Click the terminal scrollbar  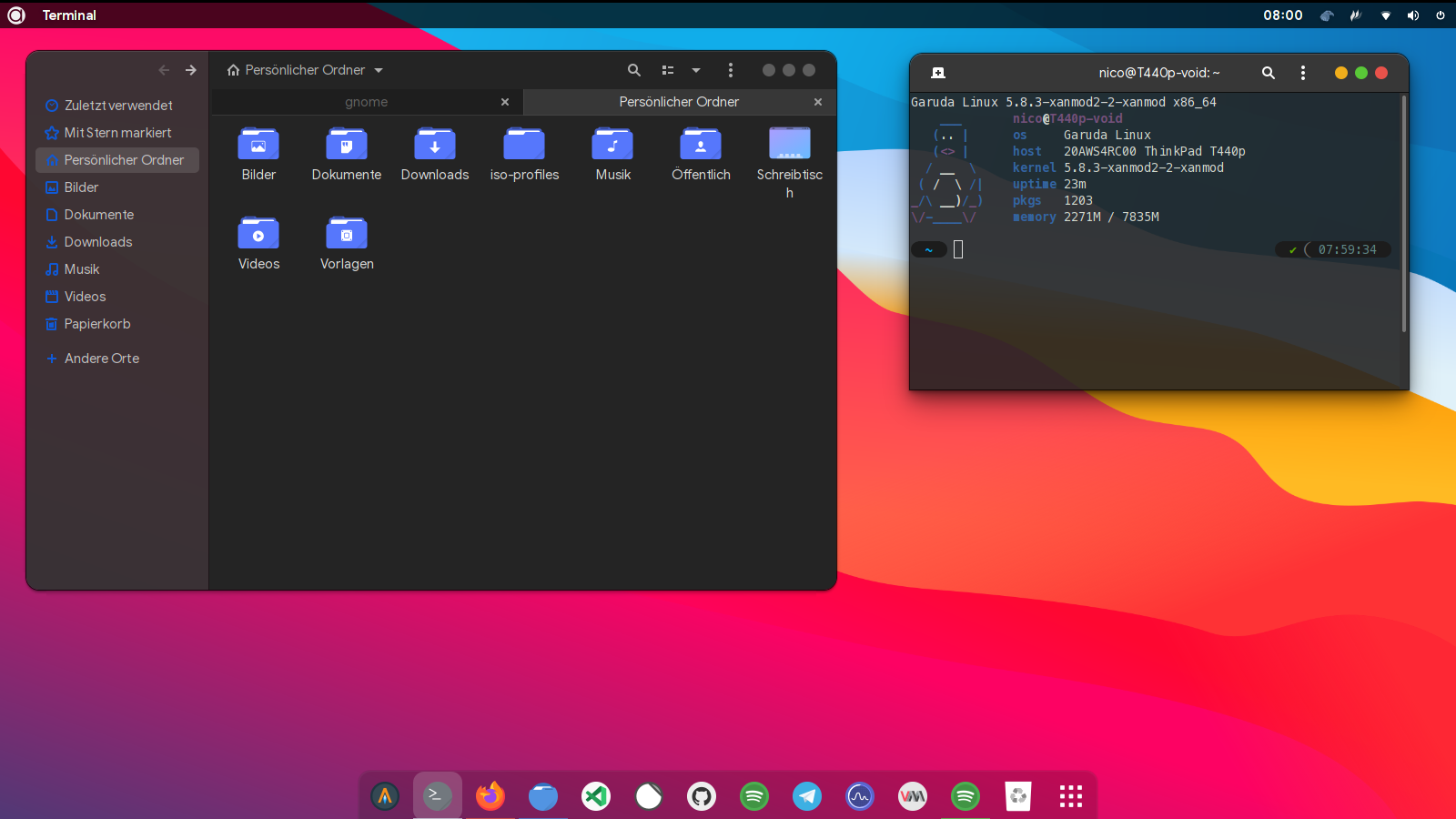point(1404,214)
